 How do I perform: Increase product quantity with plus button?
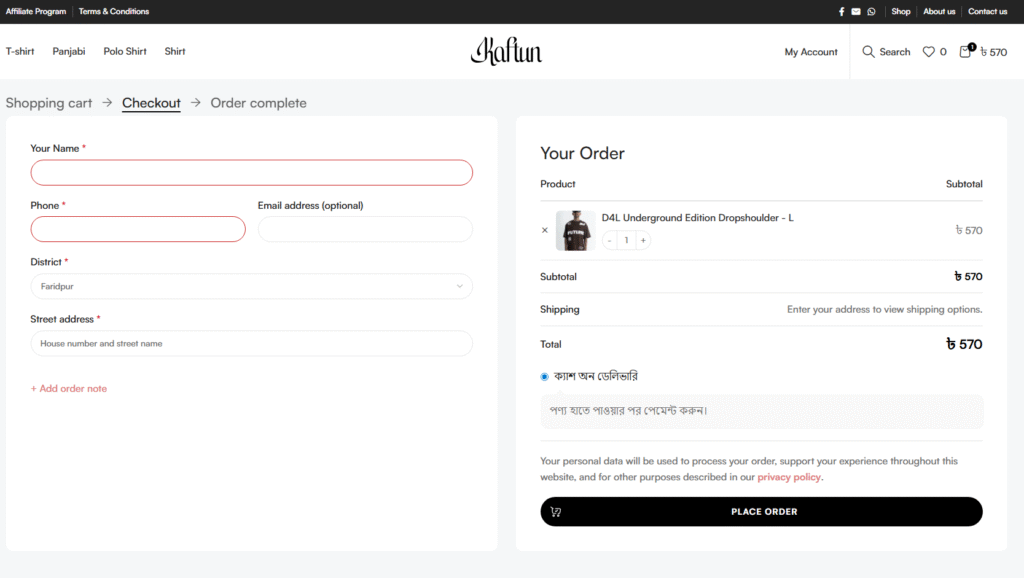[643, 240]
